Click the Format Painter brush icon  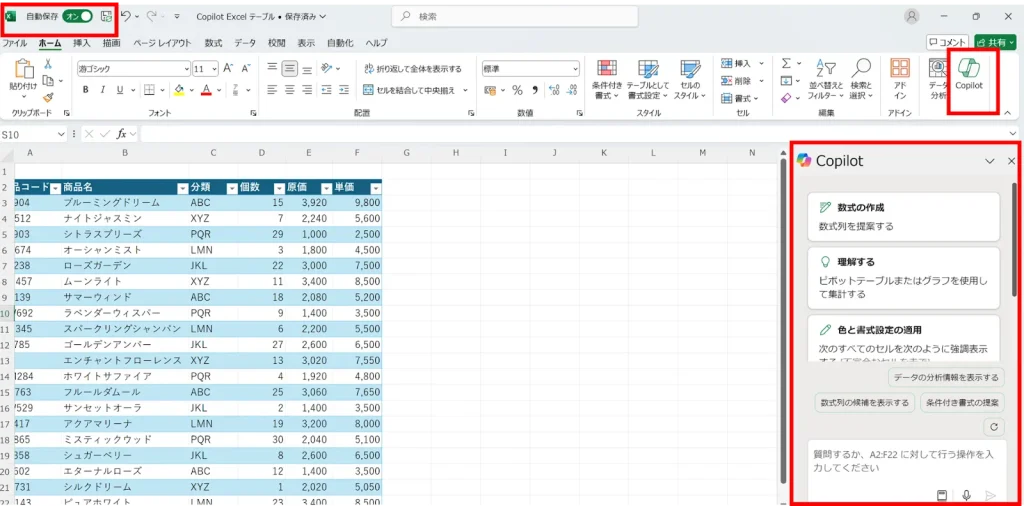tap(48, 98)
